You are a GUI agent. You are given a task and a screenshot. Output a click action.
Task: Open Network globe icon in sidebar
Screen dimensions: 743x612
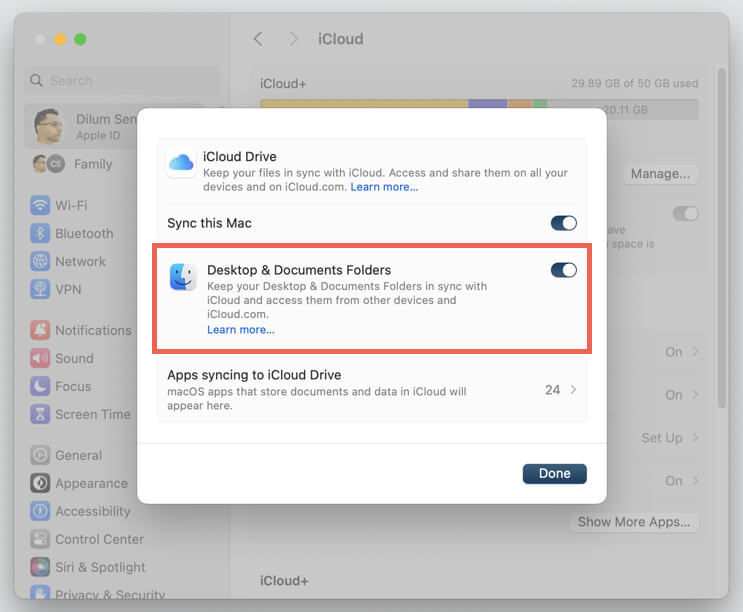coord(40,261)
